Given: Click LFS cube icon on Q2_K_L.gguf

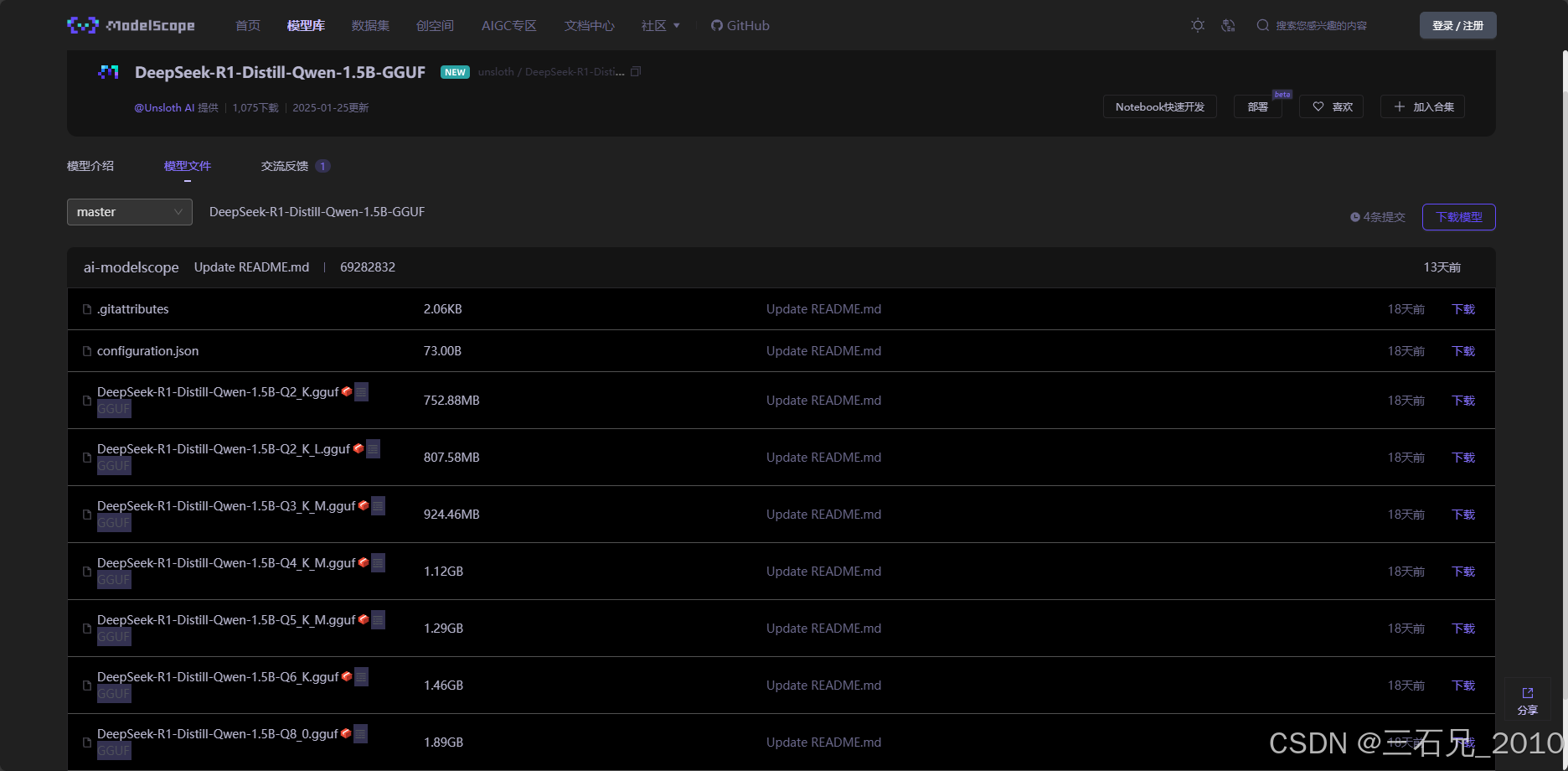Looking at the screenshot, I should (x=358, y=448).
